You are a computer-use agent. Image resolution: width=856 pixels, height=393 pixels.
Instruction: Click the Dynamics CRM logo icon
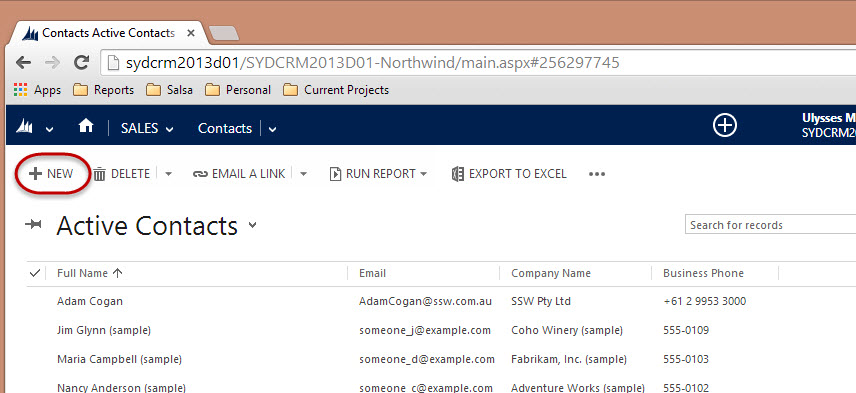(24, 127)
